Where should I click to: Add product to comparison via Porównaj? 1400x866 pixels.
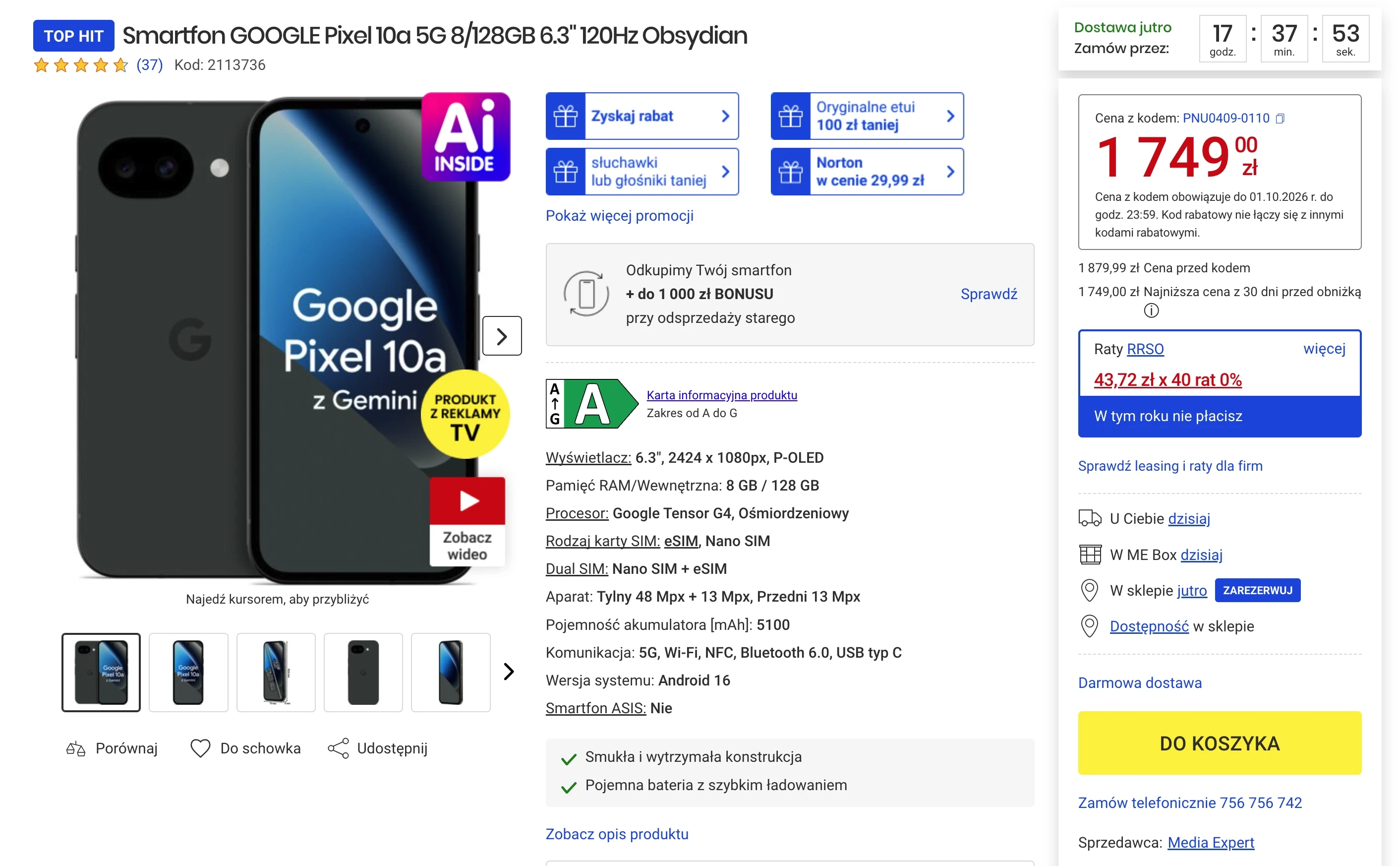tap(112, 748)
